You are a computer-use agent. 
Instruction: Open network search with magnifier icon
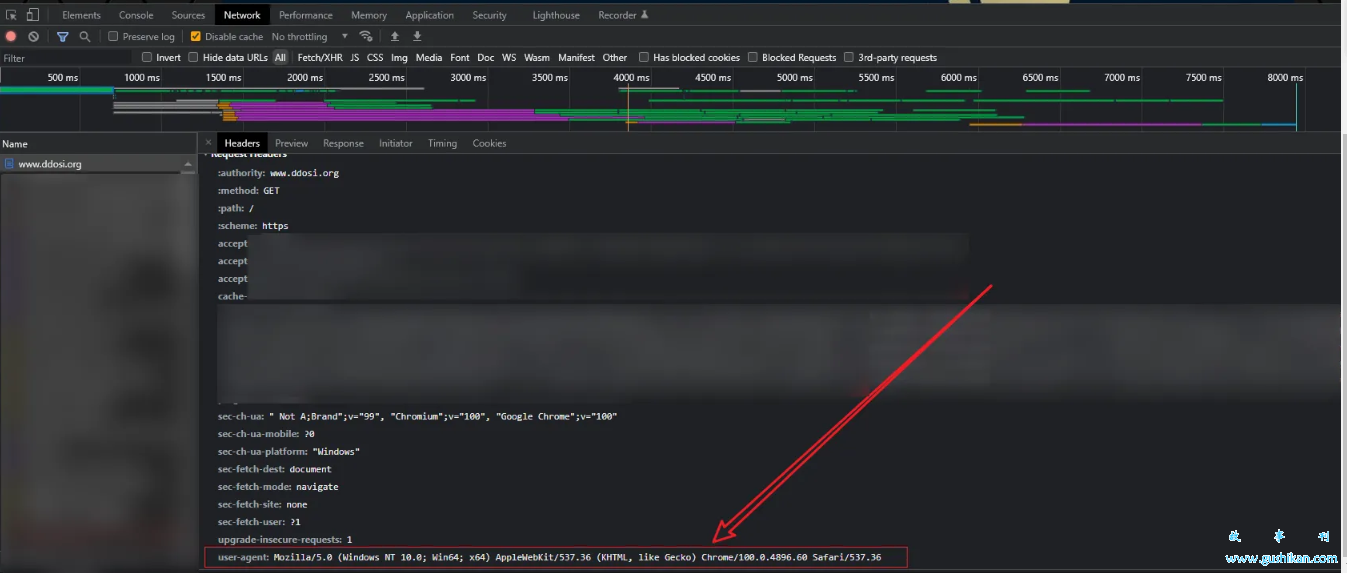(85, 37)
